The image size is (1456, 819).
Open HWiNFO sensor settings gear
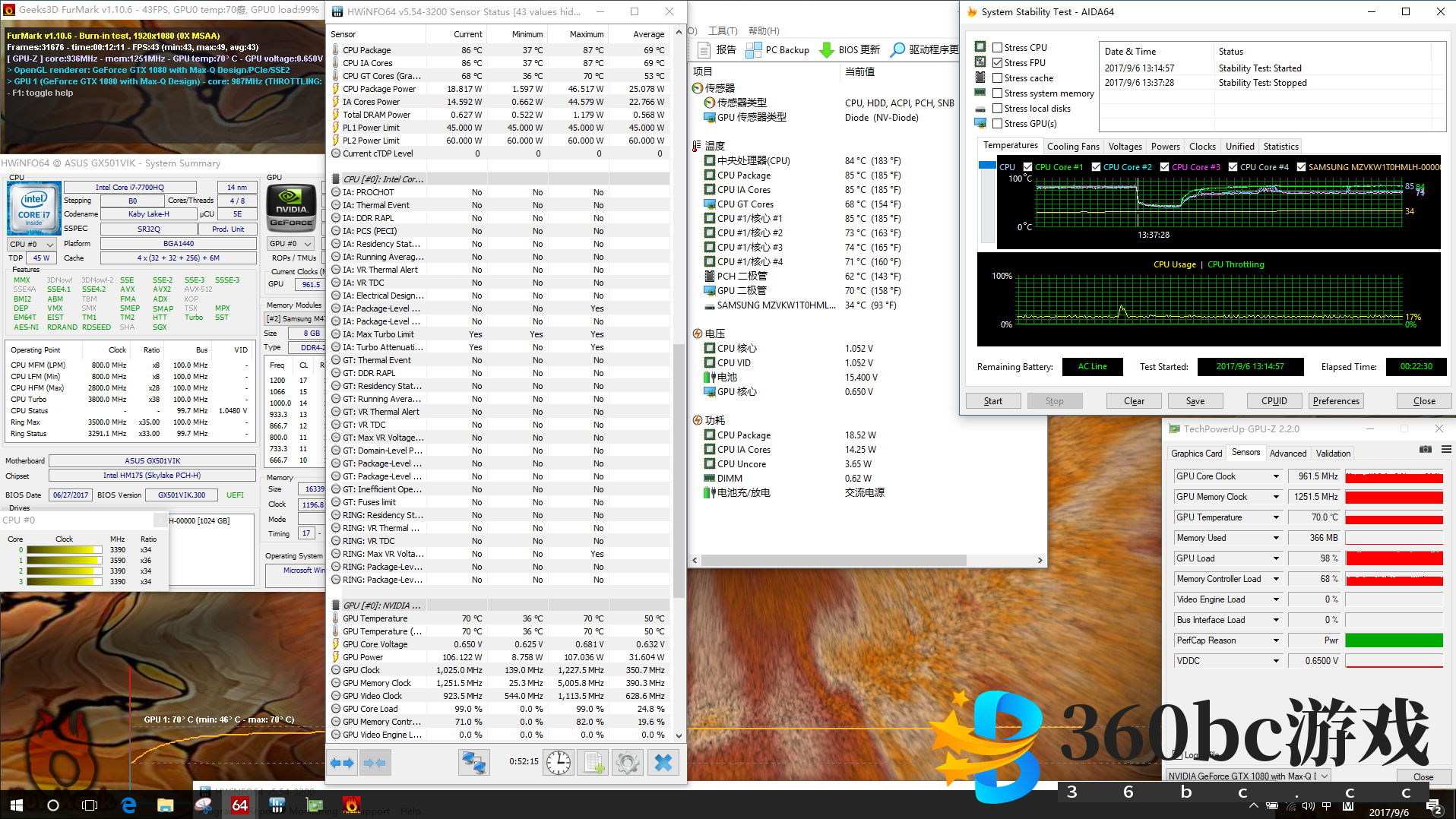pos(628,763)
